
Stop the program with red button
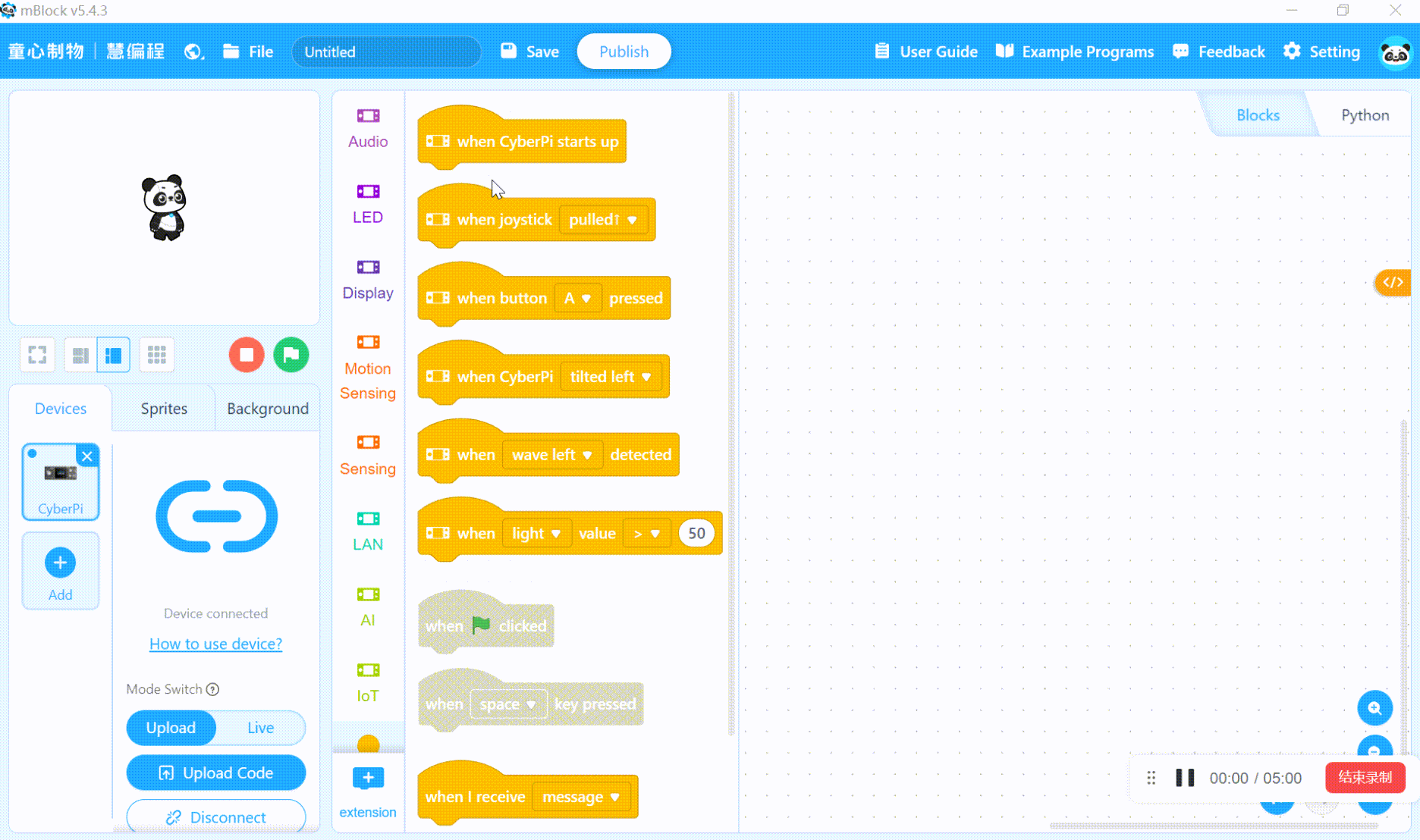click(x=247, y=355)
